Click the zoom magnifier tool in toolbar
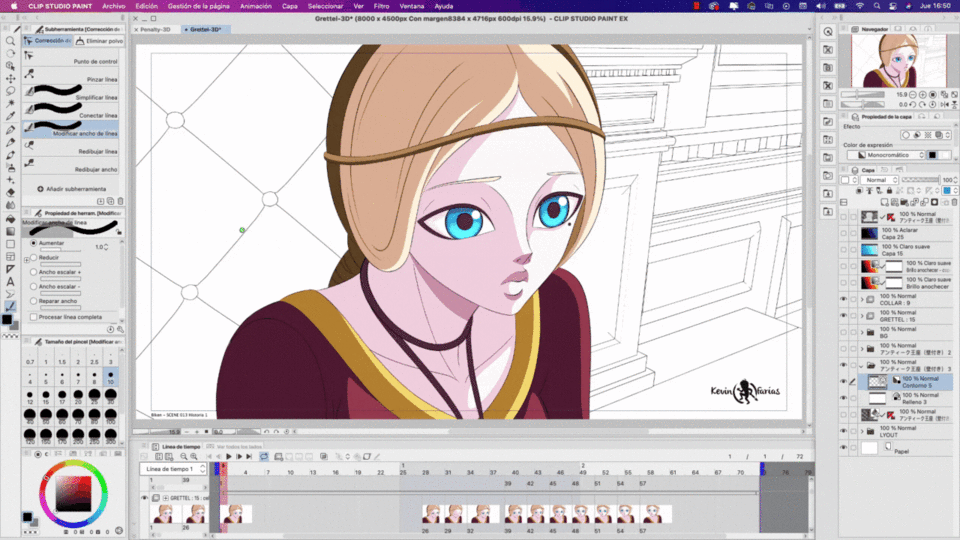The width and height of the screenshot is (960, 540). coord(10,41)
